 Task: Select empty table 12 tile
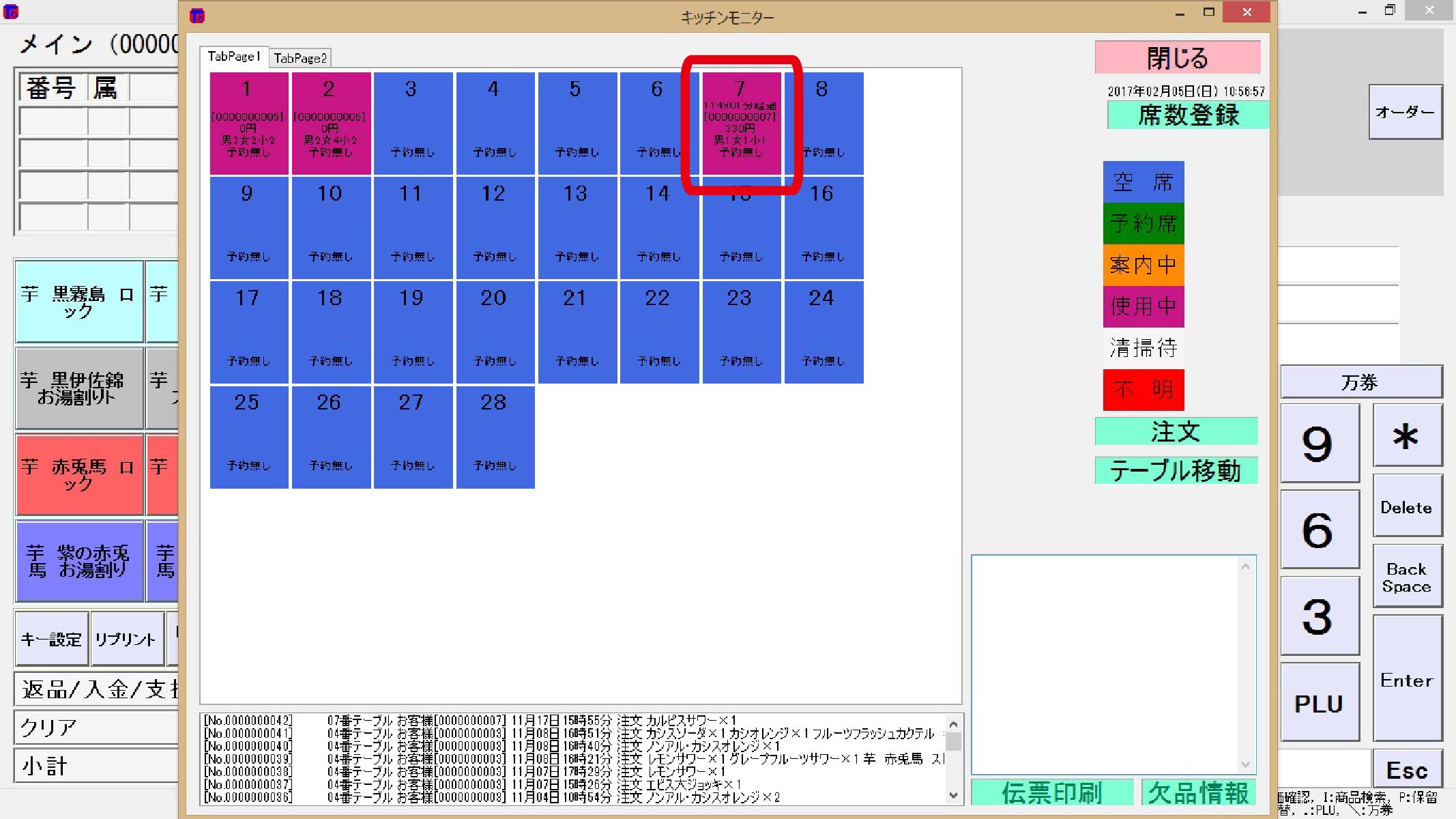(495, 228)
